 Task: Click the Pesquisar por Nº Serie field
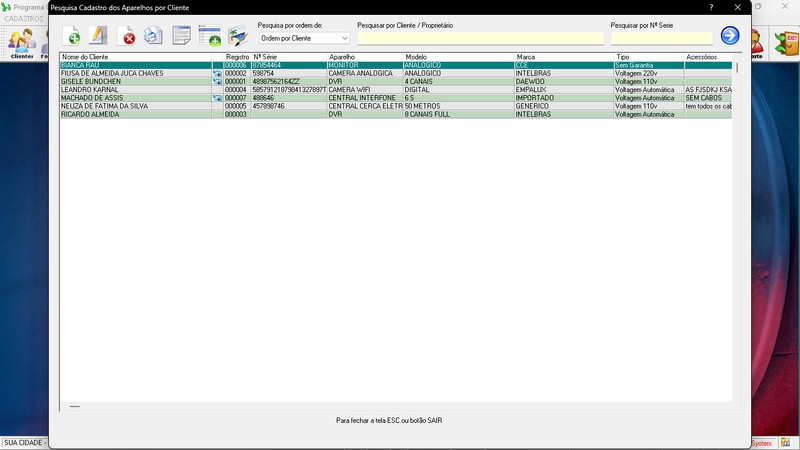pyautogui.click(x=661, y=38)
